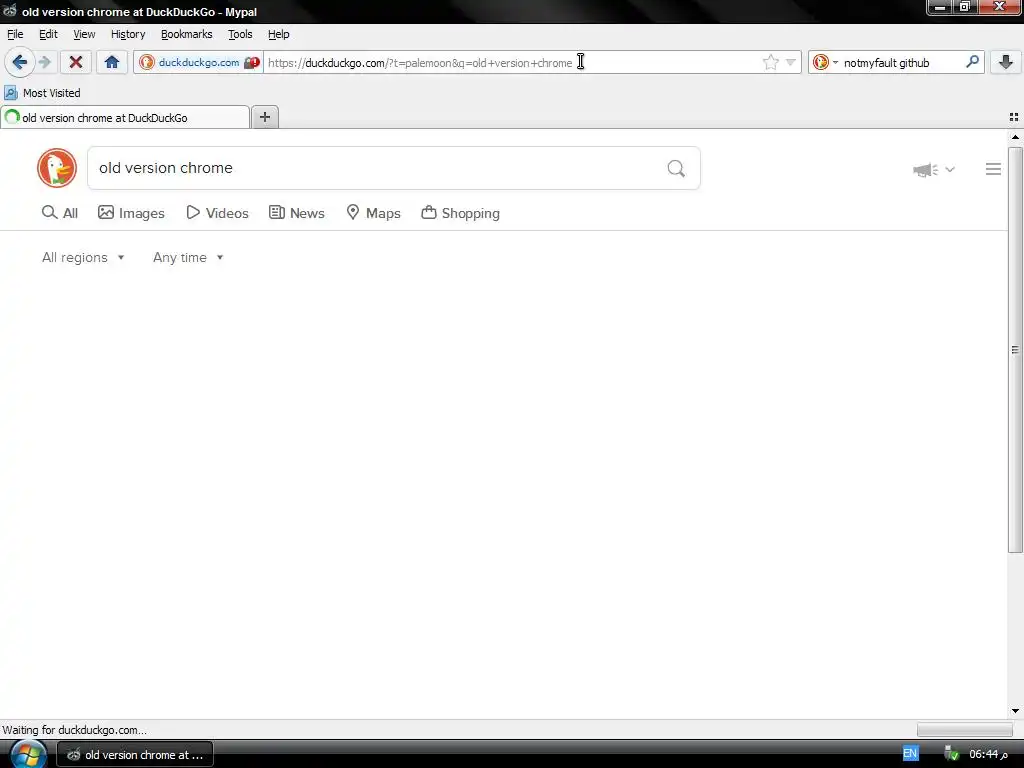1024x768 pixels.
Task: Click the duckduckgo.com site identity badge
Action: 199,63
